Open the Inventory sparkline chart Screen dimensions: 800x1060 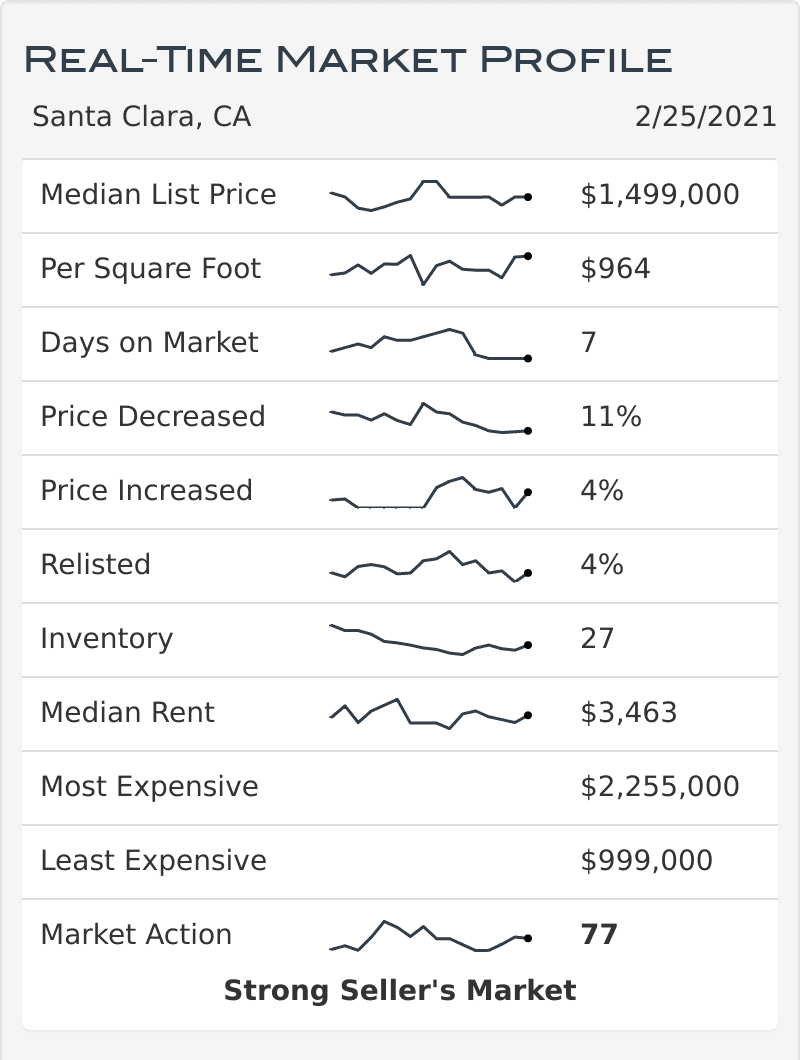pos(428,638)
